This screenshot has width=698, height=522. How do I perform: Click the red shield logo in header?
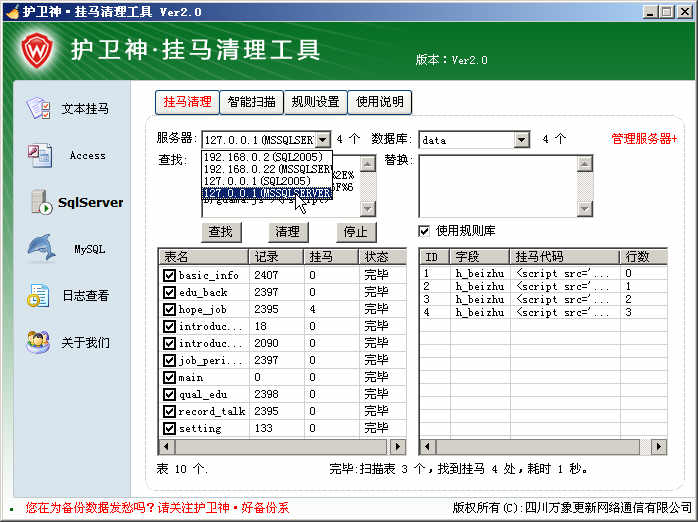pos(37,48)
